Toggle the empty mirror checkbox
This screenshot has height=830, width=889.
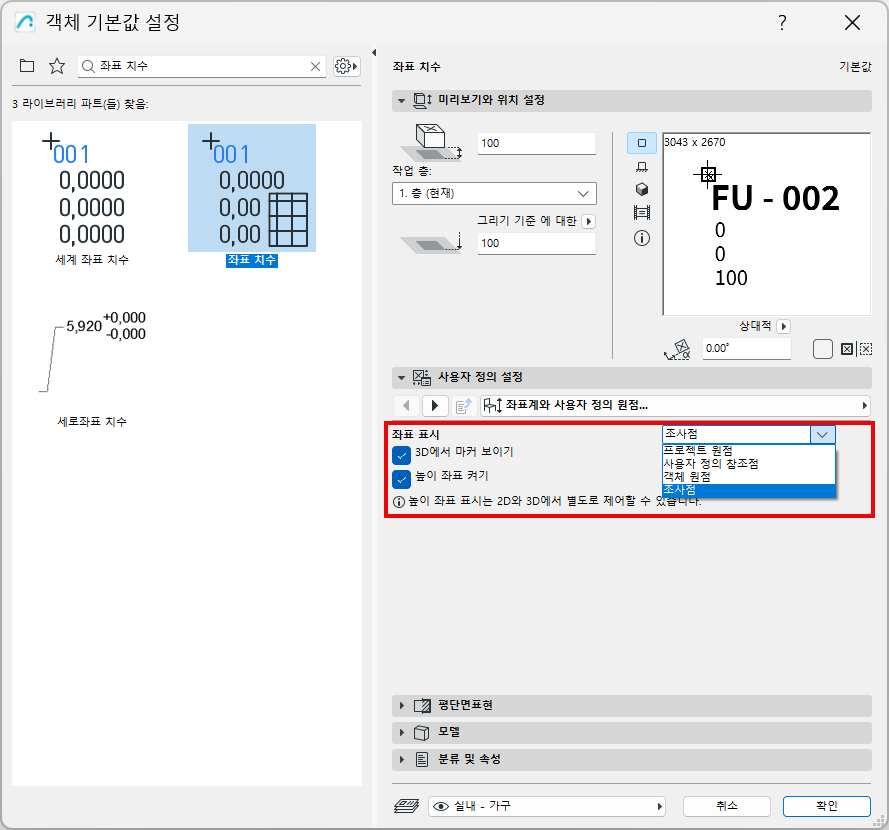(822, 349)
